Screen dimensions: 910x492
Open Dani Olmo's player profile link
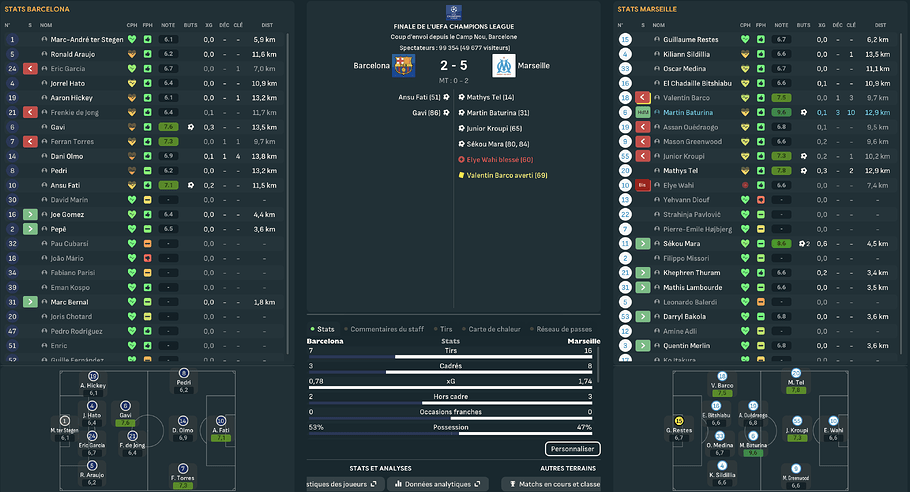tap(67, 156)
